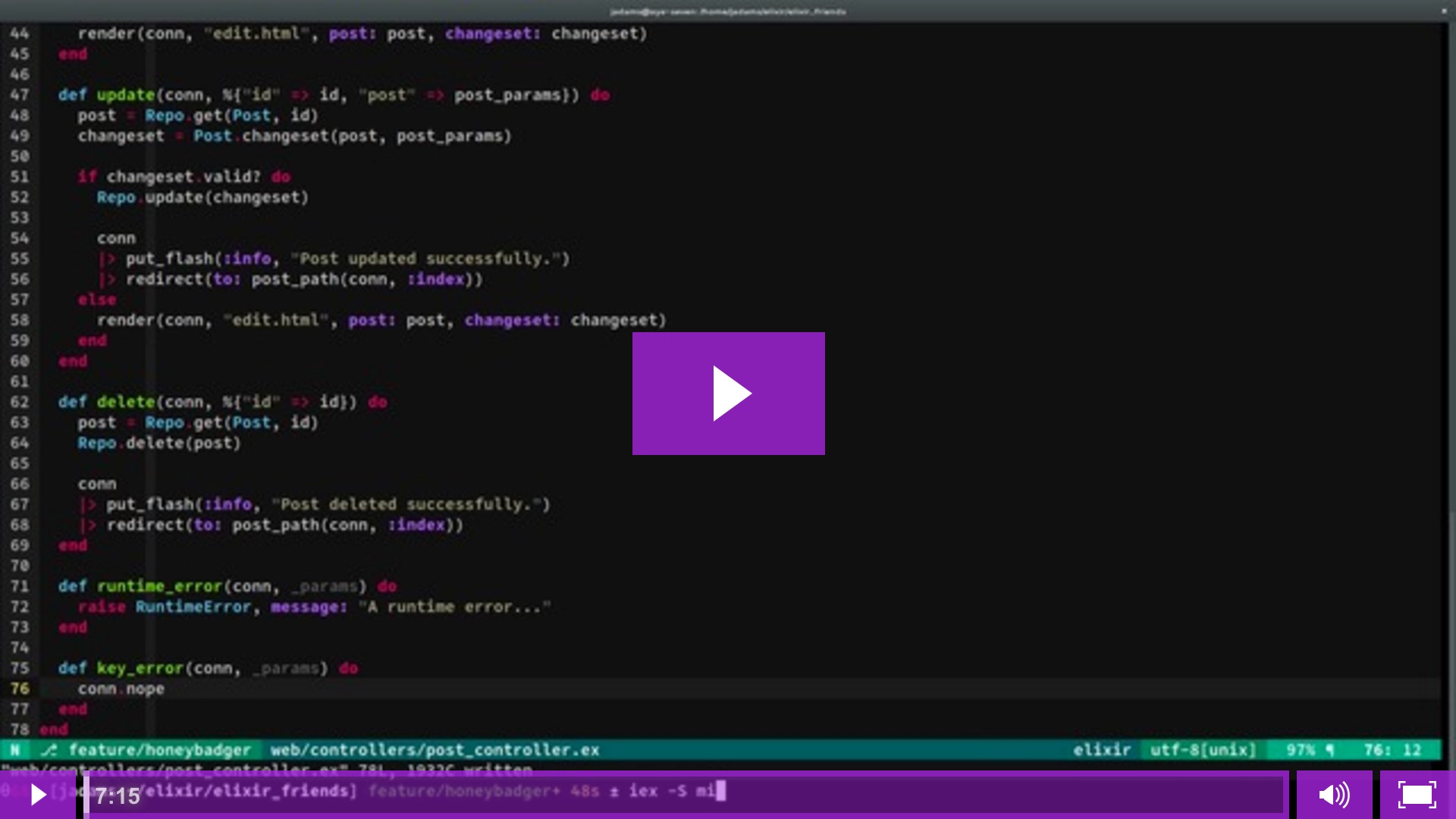
Task: Click the small play icon in control bar
Action: 38,795
